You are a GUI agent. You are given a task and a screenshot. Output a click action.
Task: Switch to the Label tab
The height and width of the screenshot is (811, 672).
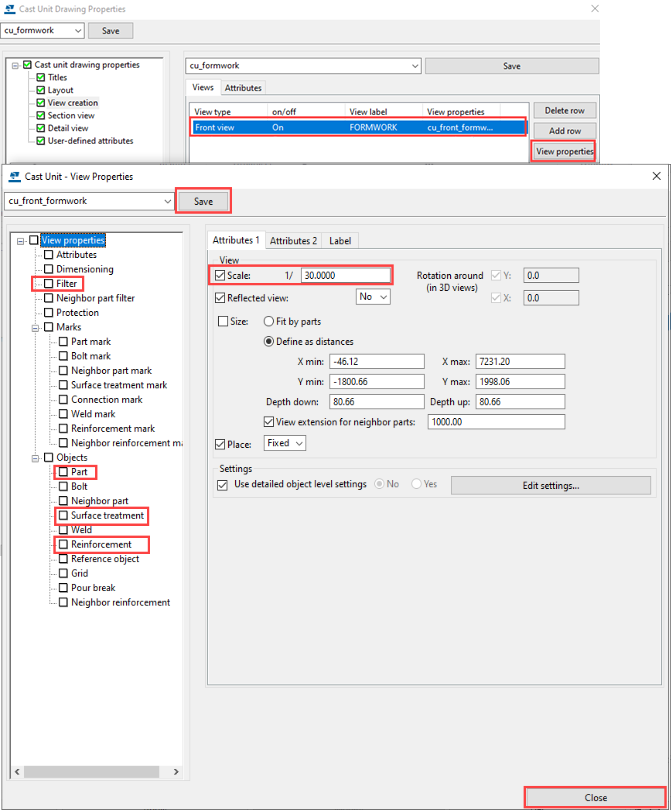tap(340, 240)
